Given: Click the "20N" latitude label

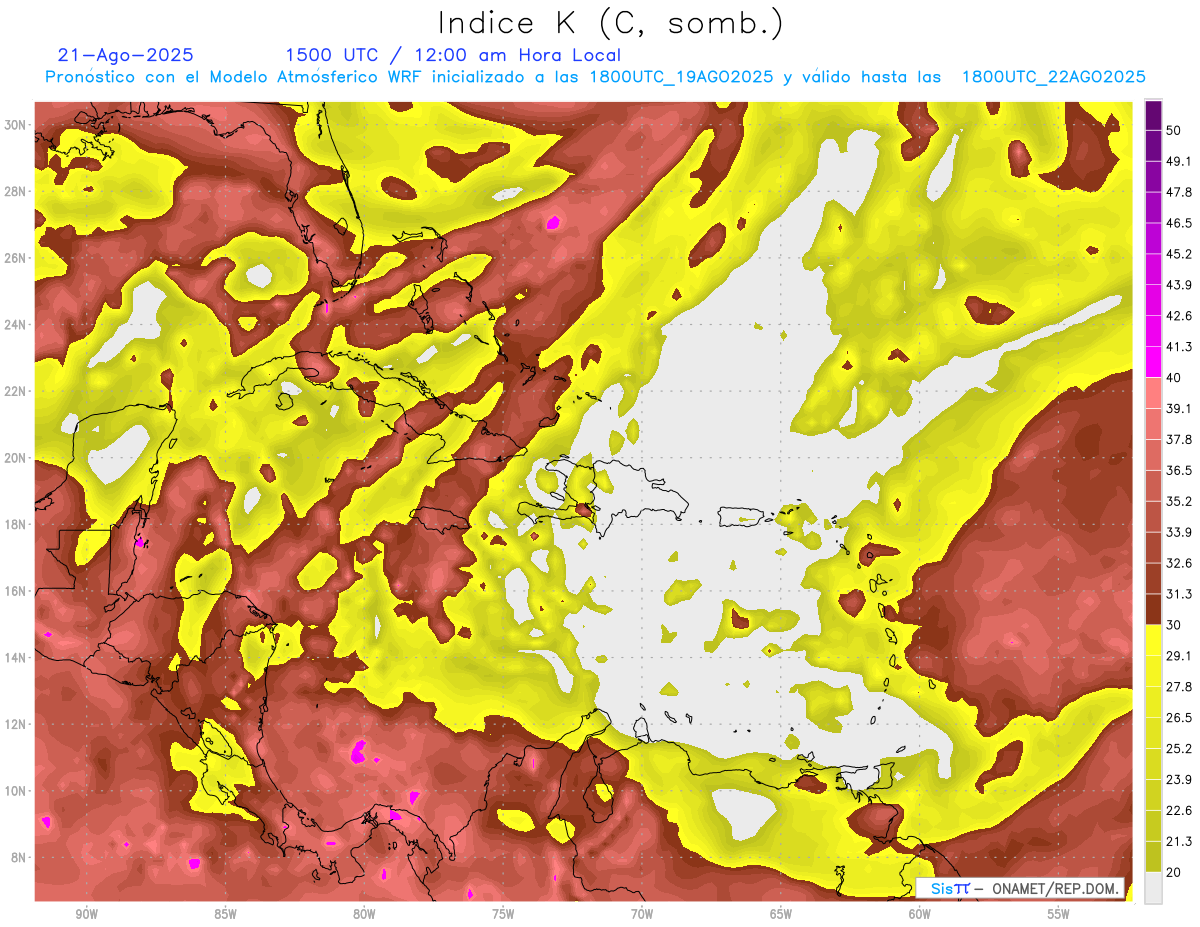Looking at the screenshot, I should click(x=15, y=458).
